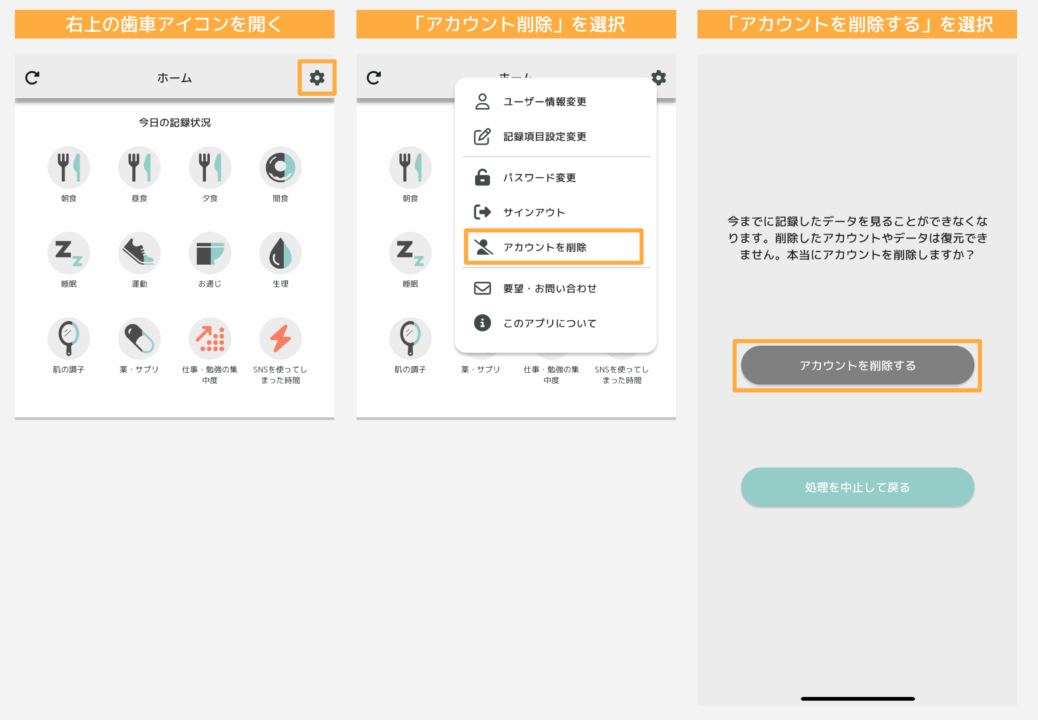This screenshot has height=720, width=1038.
Task: Tap the refresh icon in the left screen
Action: click(32, 78)
